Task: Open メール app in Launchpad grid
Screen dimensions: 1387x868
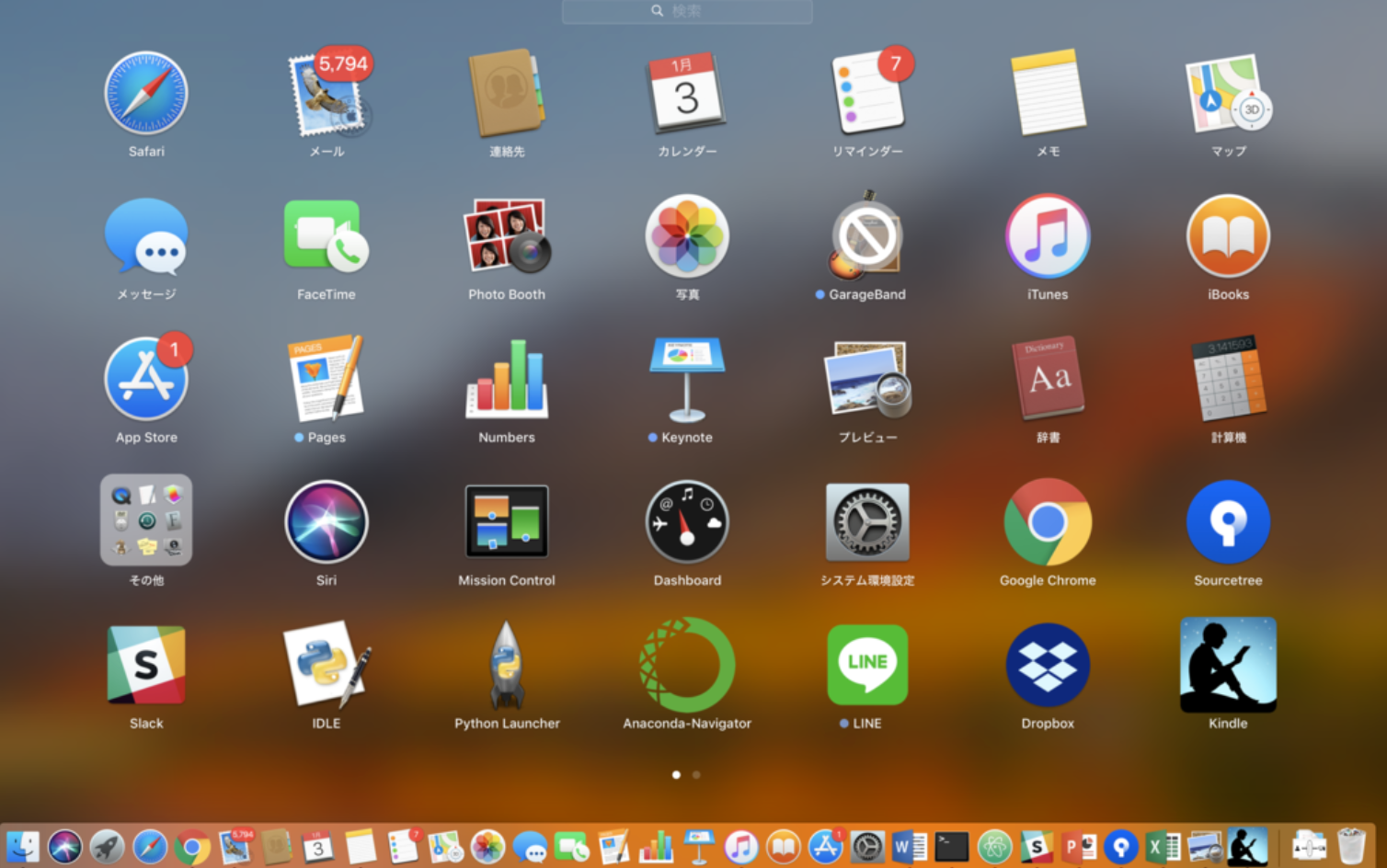Action: point(327,94)
